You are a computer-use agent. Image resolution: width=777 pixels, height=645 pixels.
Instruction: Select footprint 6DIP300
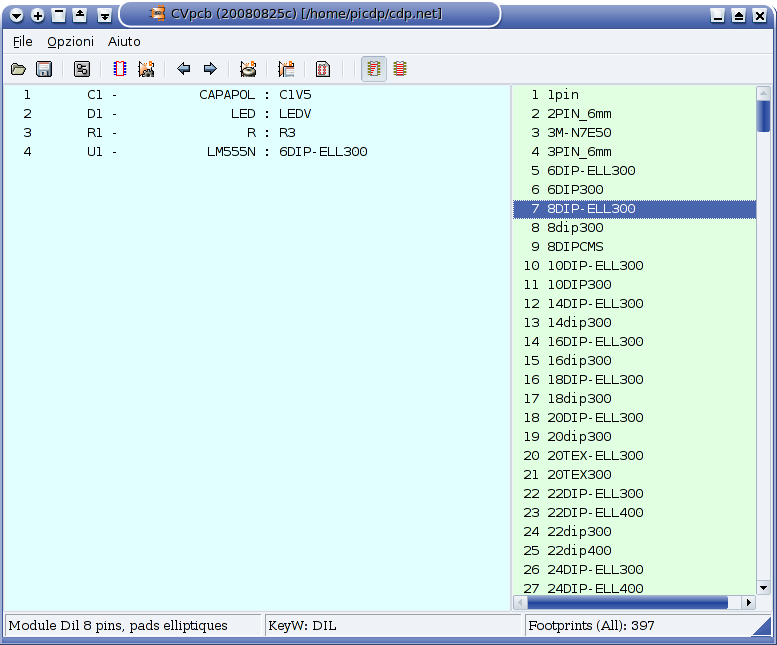coord(634,190)
